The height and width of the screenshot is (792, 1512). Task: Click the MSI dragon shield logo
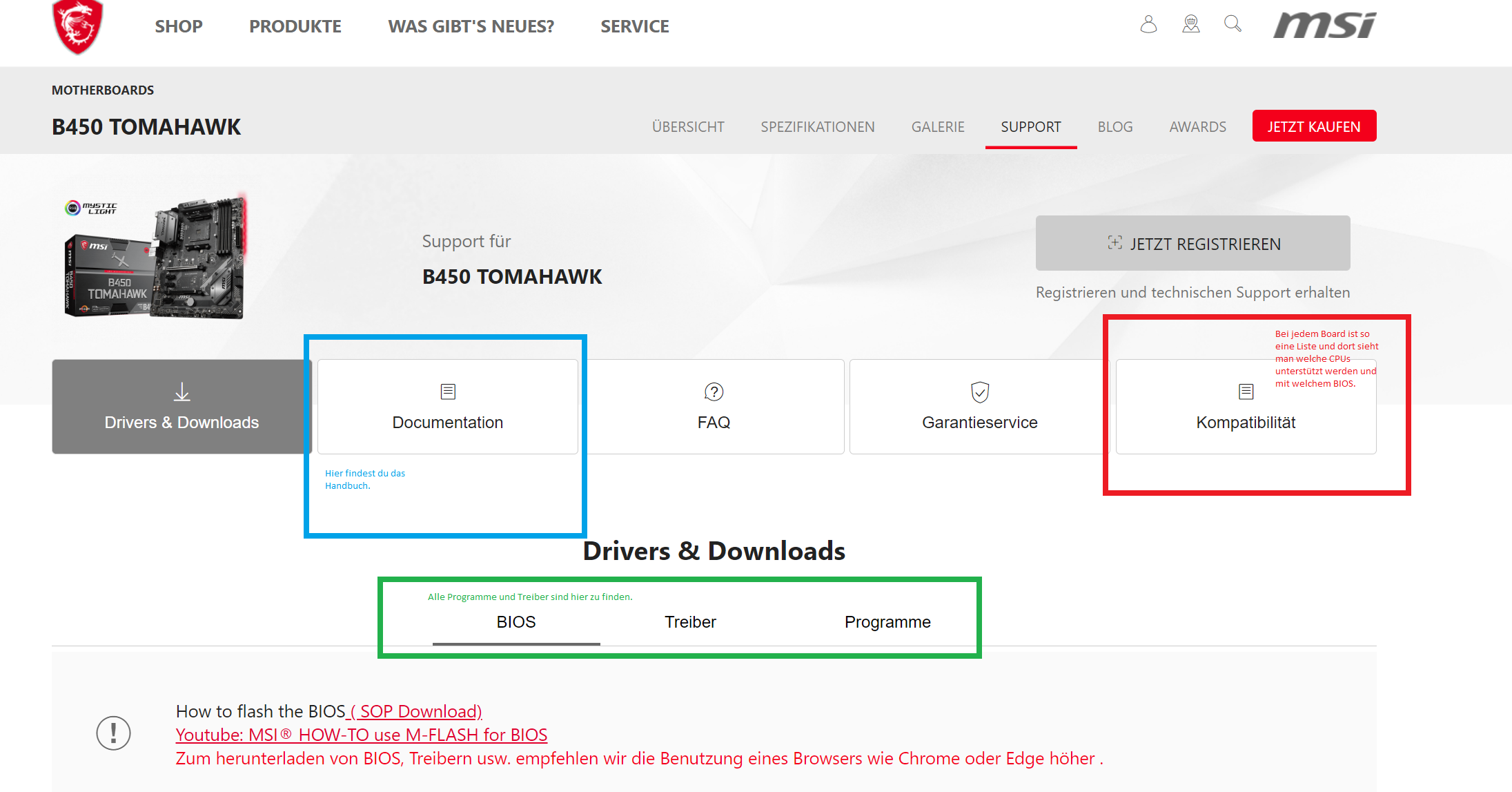(x=77, y=26)
